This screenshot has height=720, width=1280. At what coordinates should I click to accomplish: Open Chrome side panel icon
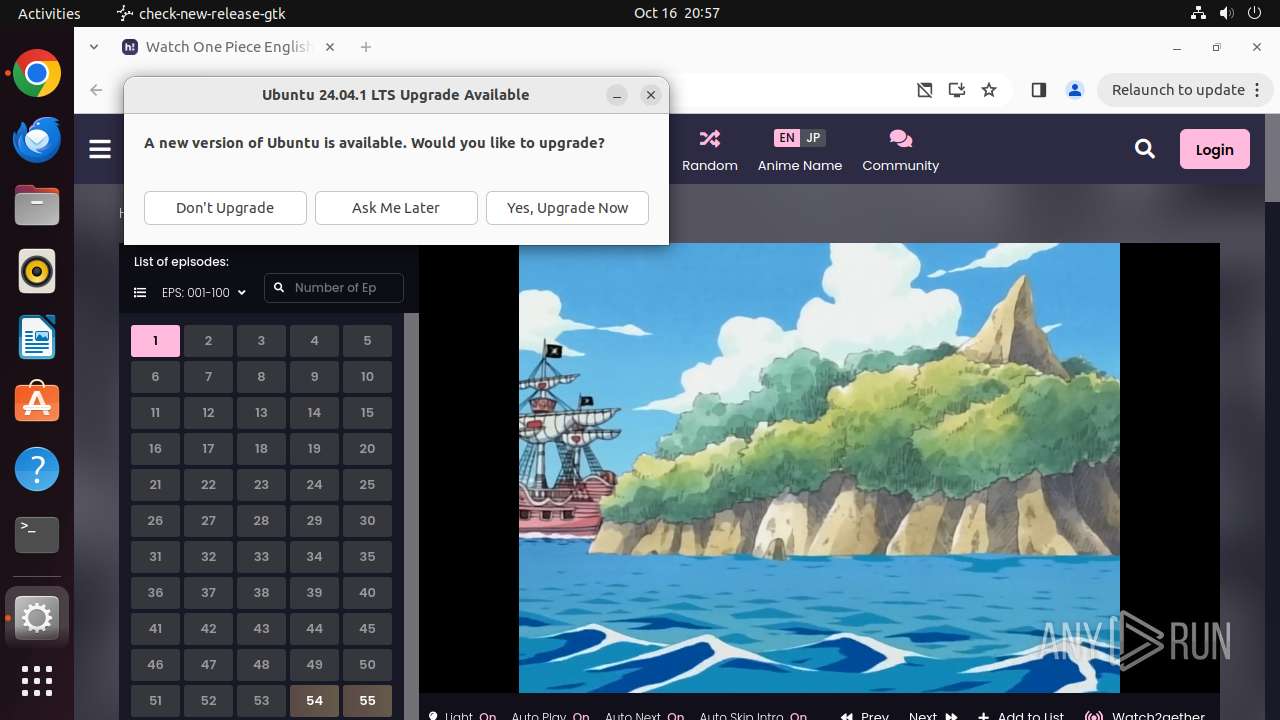[1038, 90]
